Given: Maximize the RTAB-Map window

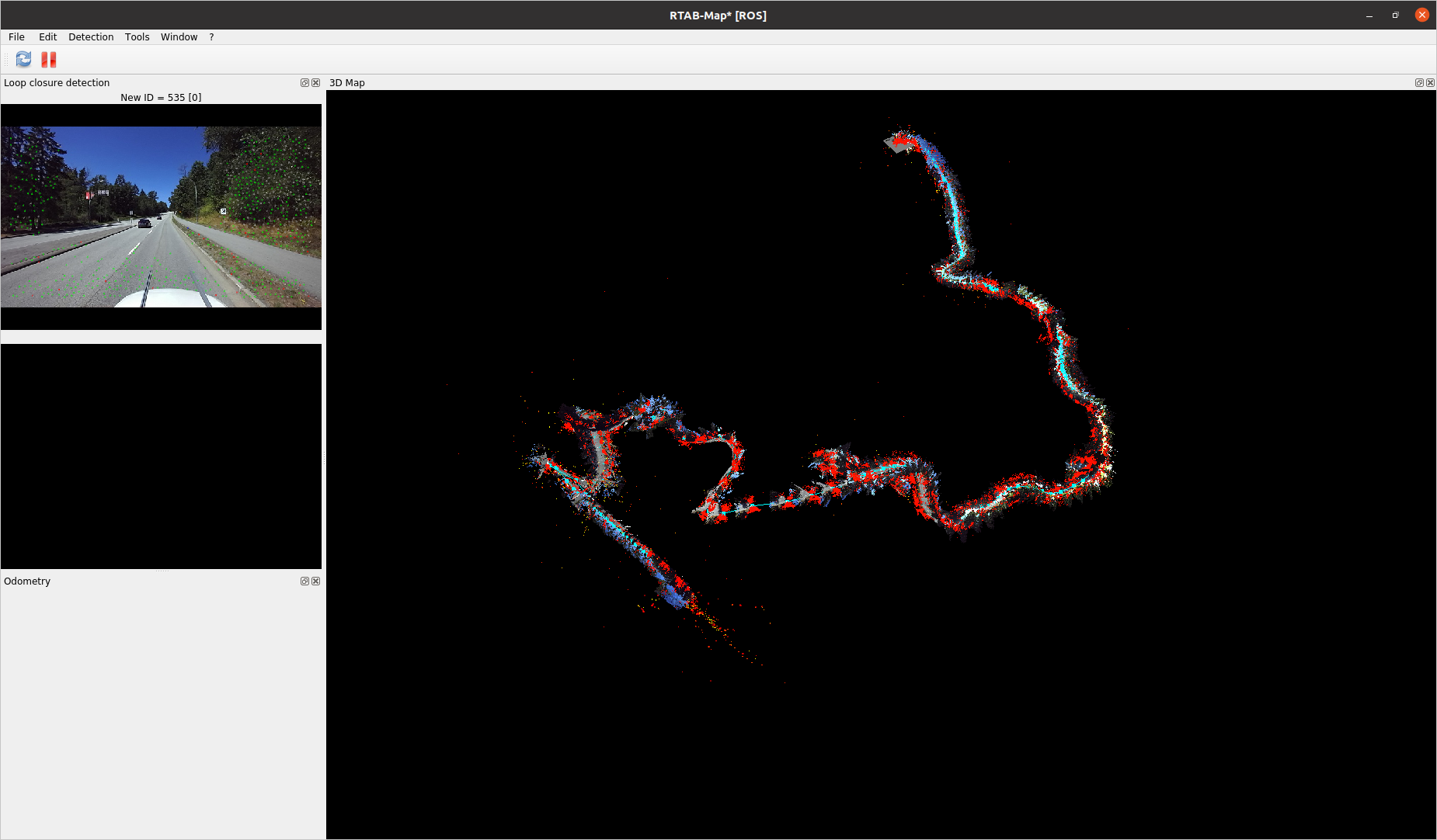Looking at the screenshot, I should point(1395,16).
